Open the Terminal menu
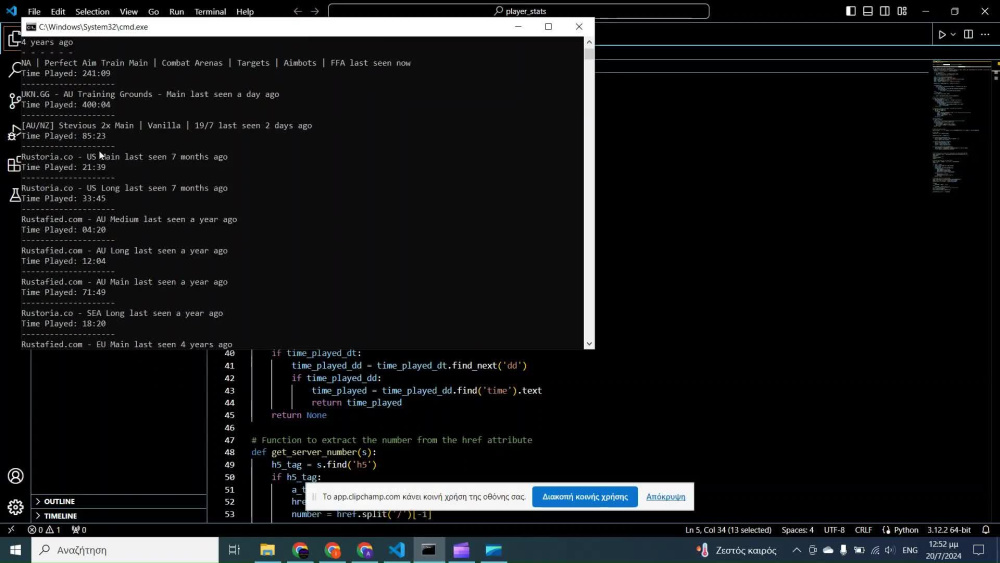 210,11
